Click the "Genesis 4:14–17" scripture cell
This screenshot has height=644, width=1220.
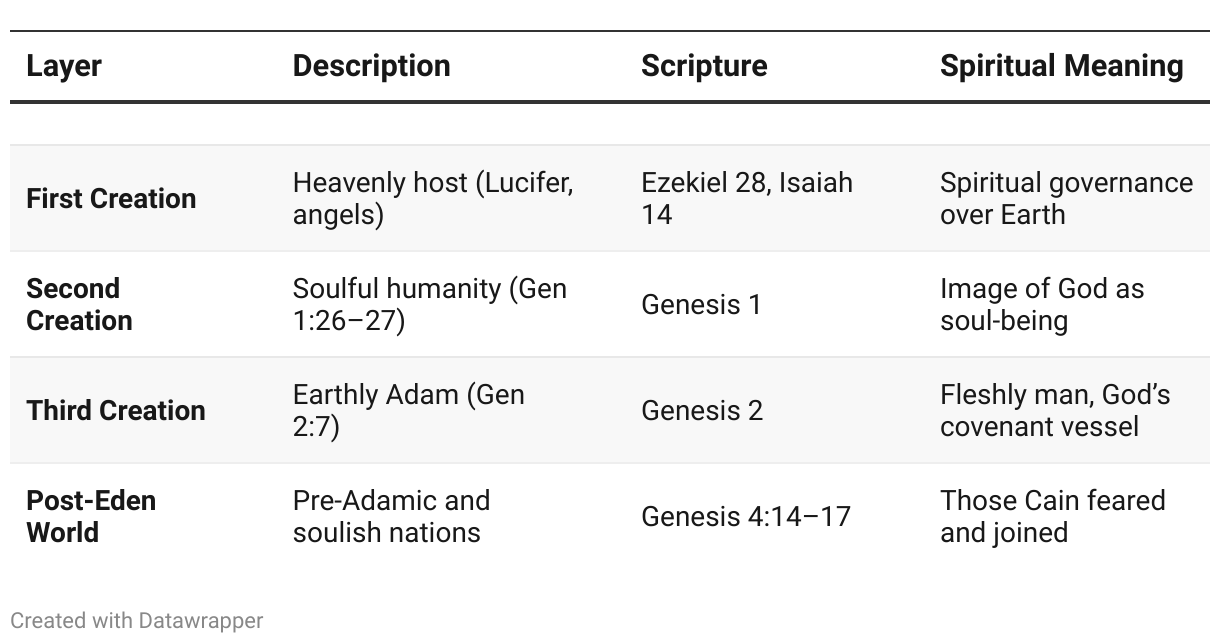745,516
